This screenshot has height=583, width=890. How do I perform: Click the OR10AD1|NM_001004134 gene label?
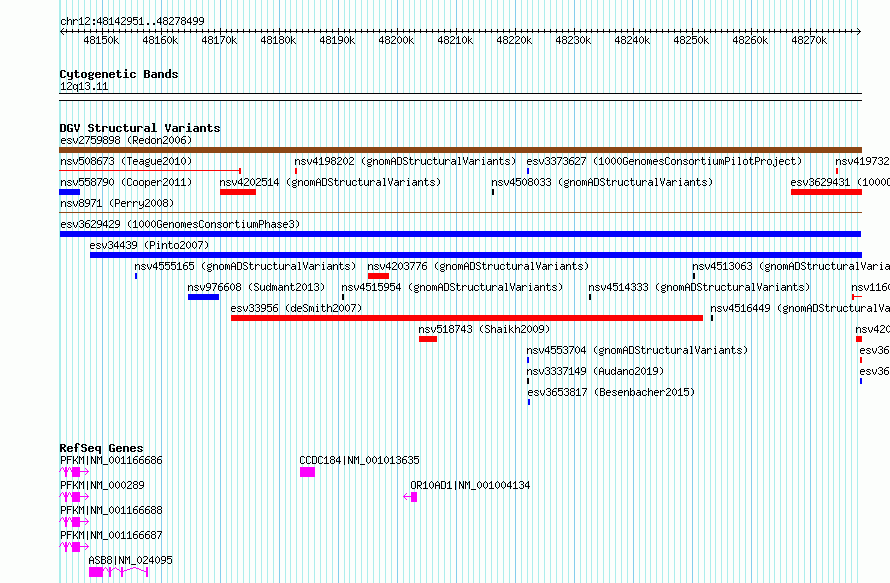pos(470,485)
